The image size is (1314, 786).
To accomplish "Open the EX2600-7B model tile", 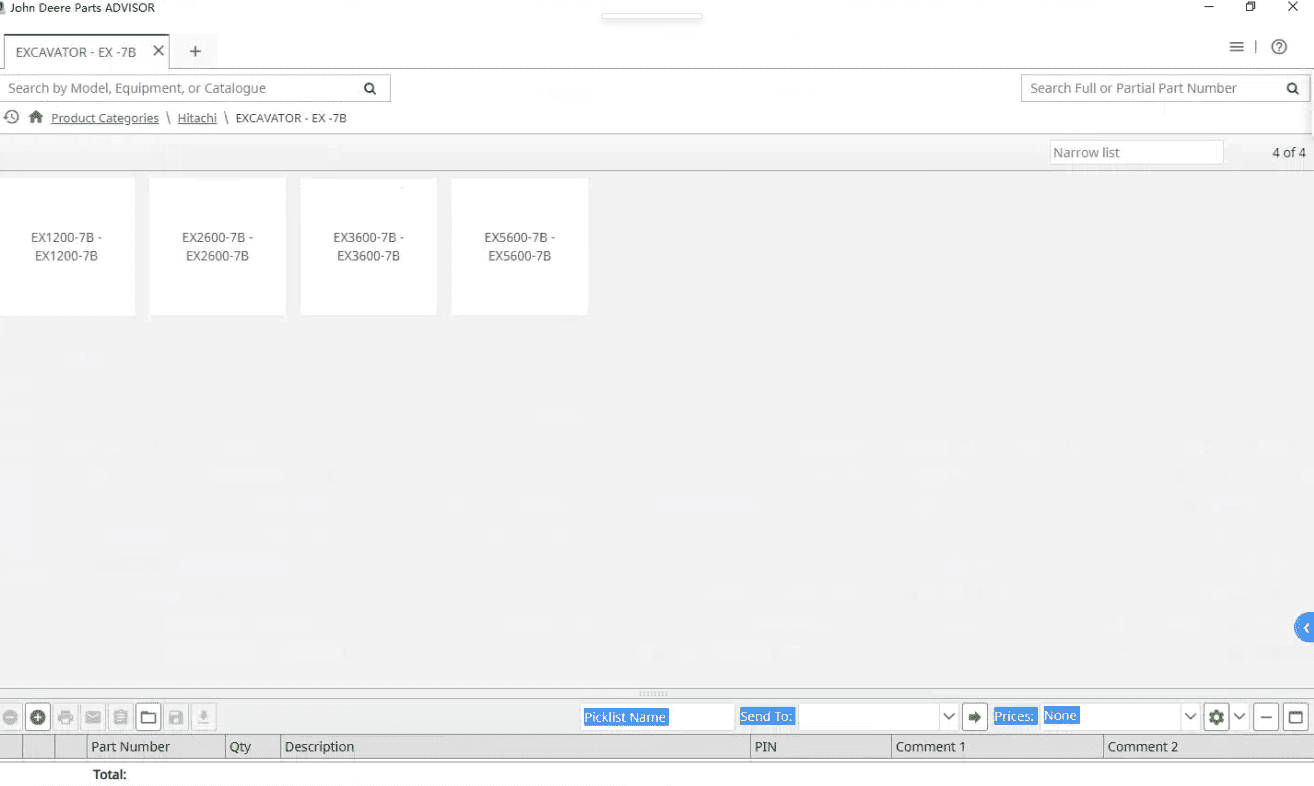I will point(218,247).
